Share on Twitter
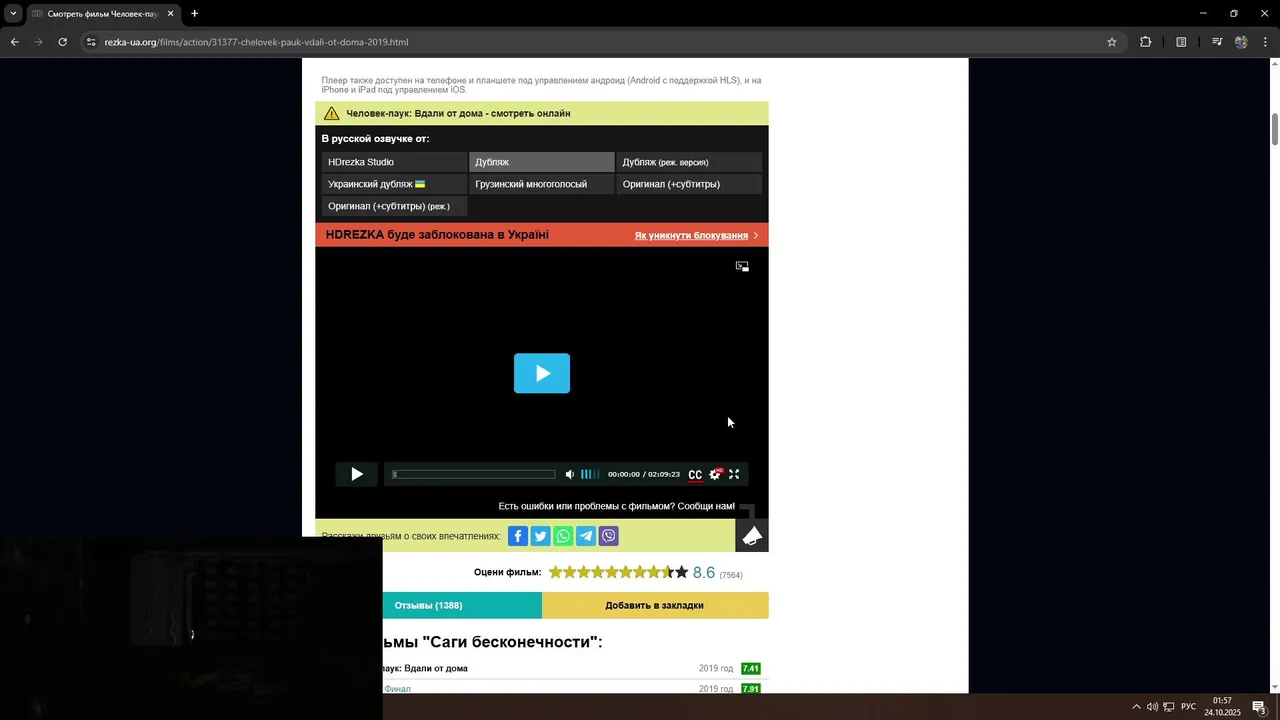Screen dimensions: 1280x720 tap(540, 536)
